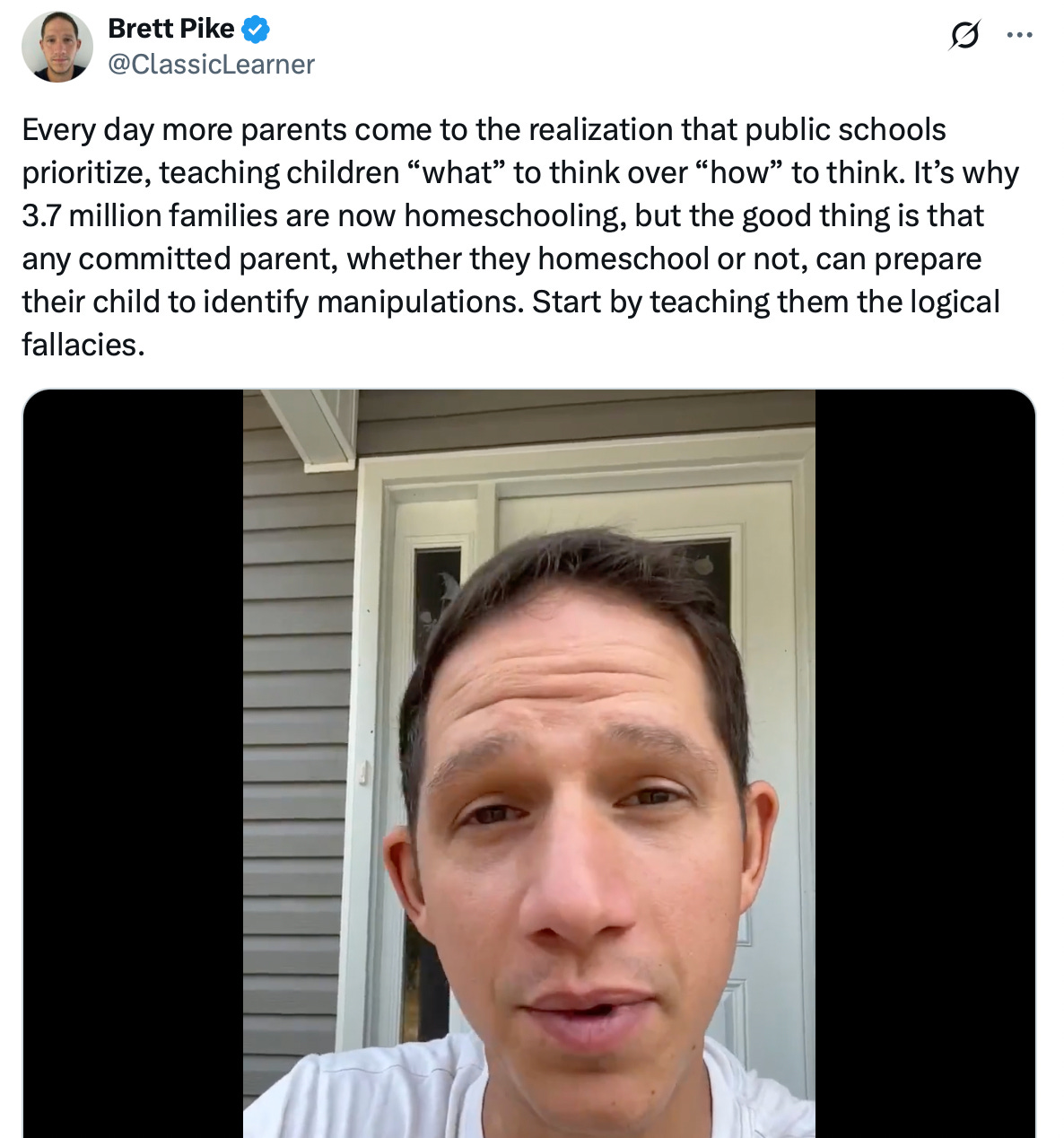Image resolution: width=1064 pixels, height=1138 pixels.
Task: Click the display name Brett Pike
Action: coord(170,29)
